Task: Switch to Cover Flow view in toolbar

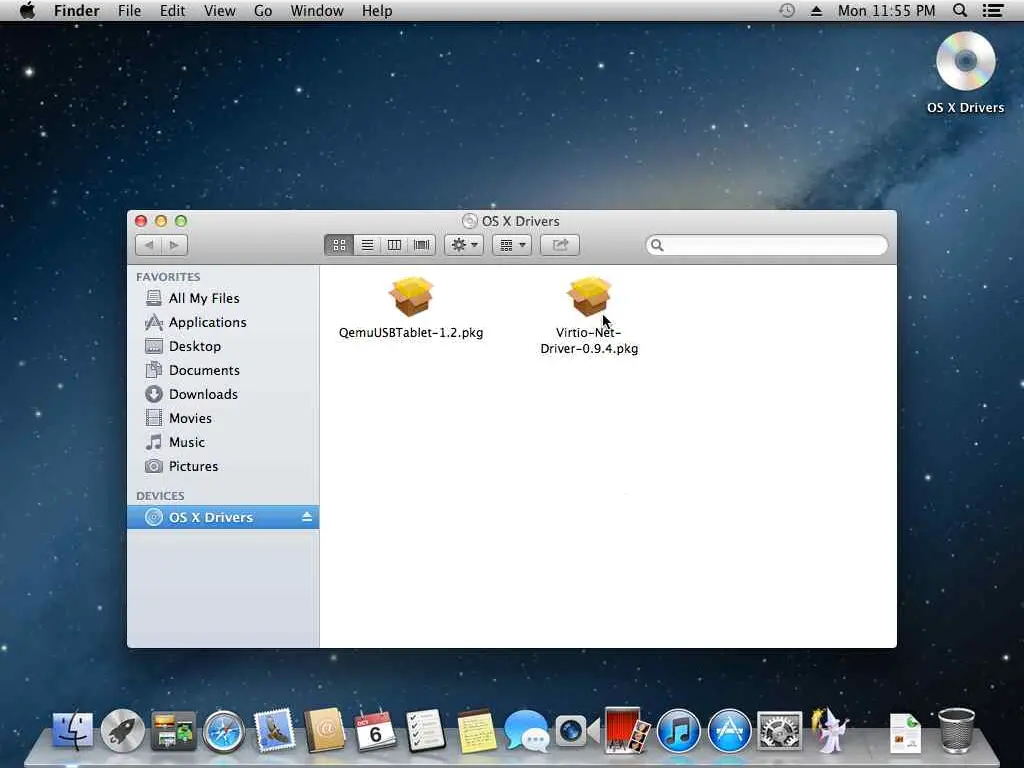Action: click(x=422, y=245)
